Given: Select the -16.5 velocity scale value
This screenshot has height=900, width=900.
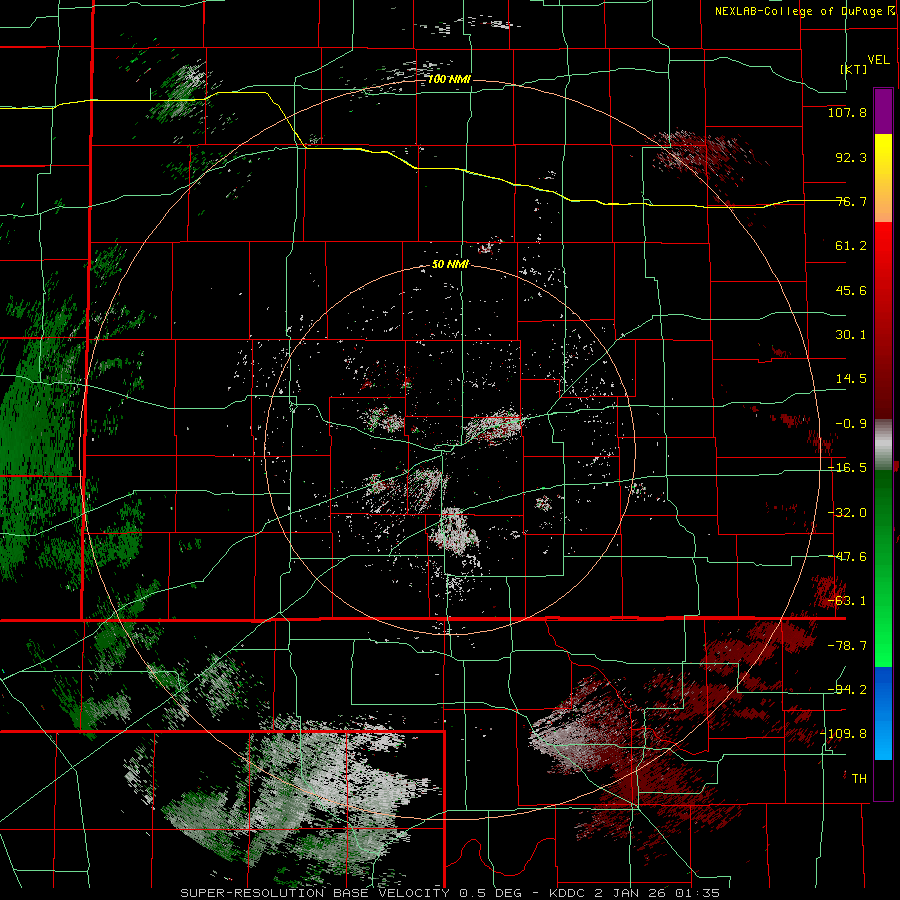Looking at the screenshot, I should coord(847,468).
